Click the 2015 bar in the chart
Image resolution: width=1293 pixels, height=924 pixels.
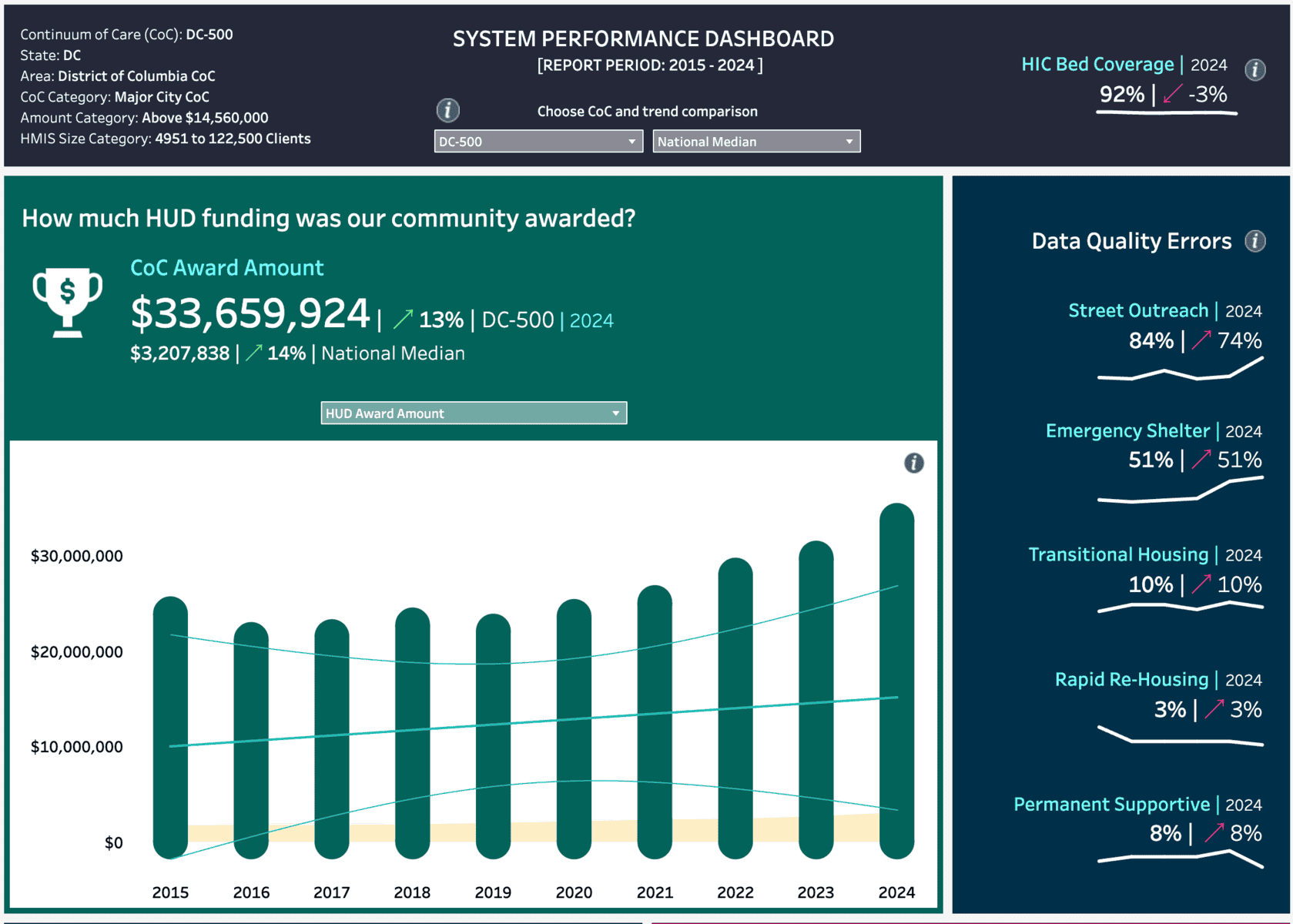170,728
